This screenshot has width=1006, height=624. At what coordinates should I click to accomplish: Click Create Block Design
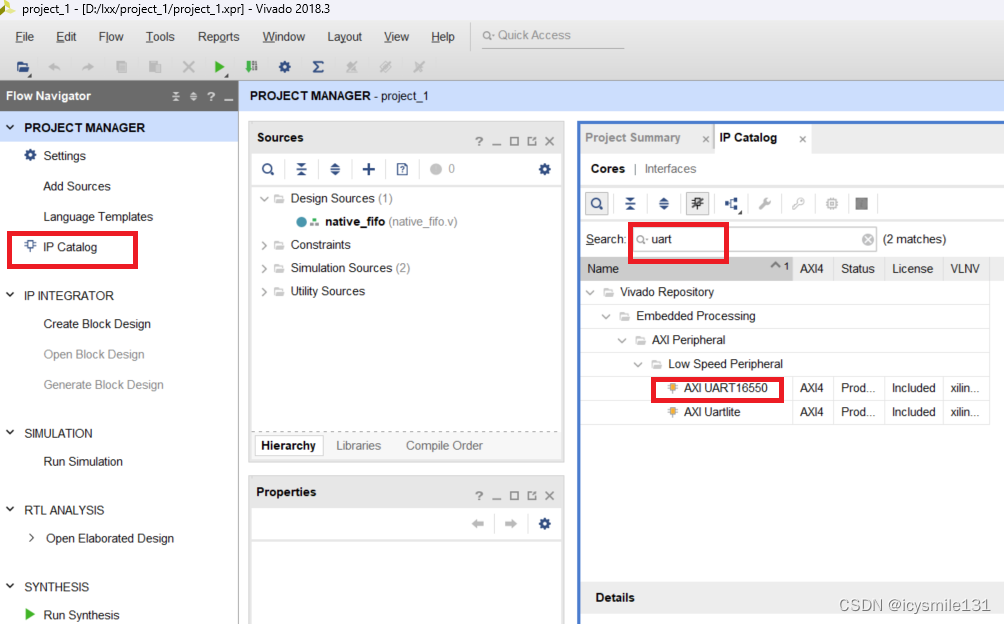[x=97, y=324]
